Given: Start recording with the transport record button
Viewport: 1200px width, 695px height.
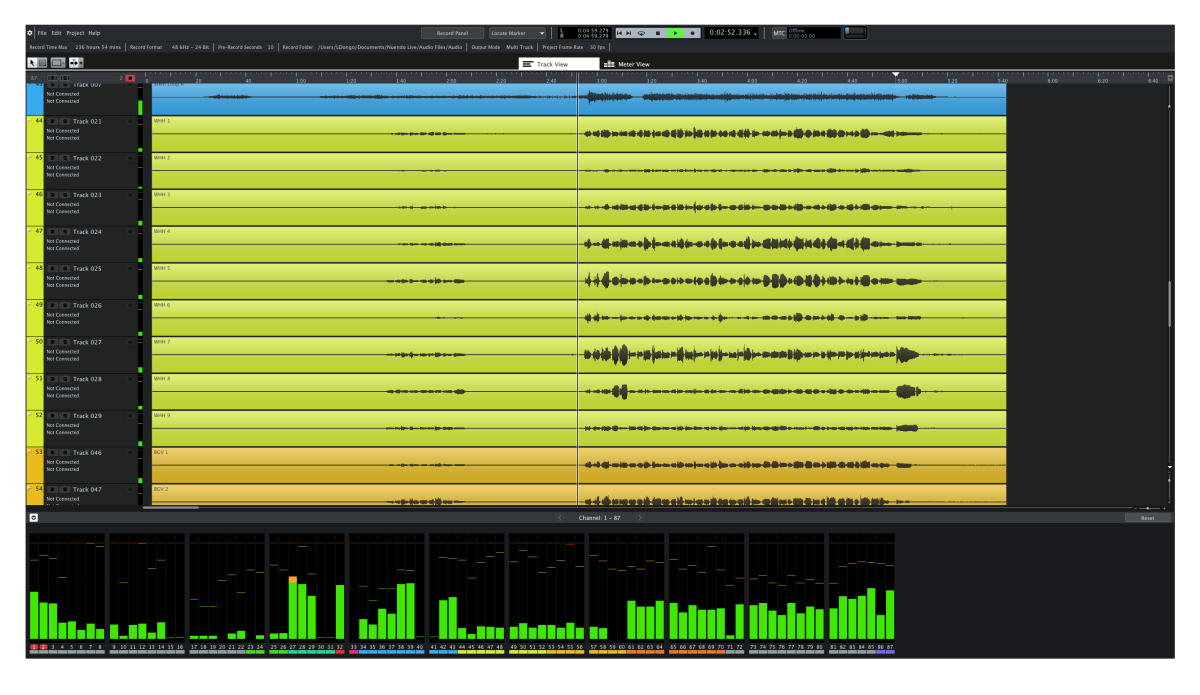Looking at the screenshot, I should point(692,33).
